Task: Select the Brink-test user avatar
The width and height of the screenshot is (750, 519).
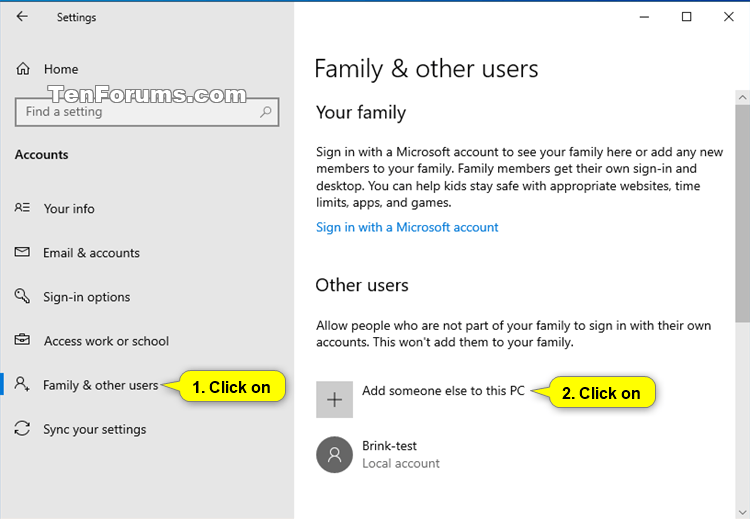Action: 334,454
